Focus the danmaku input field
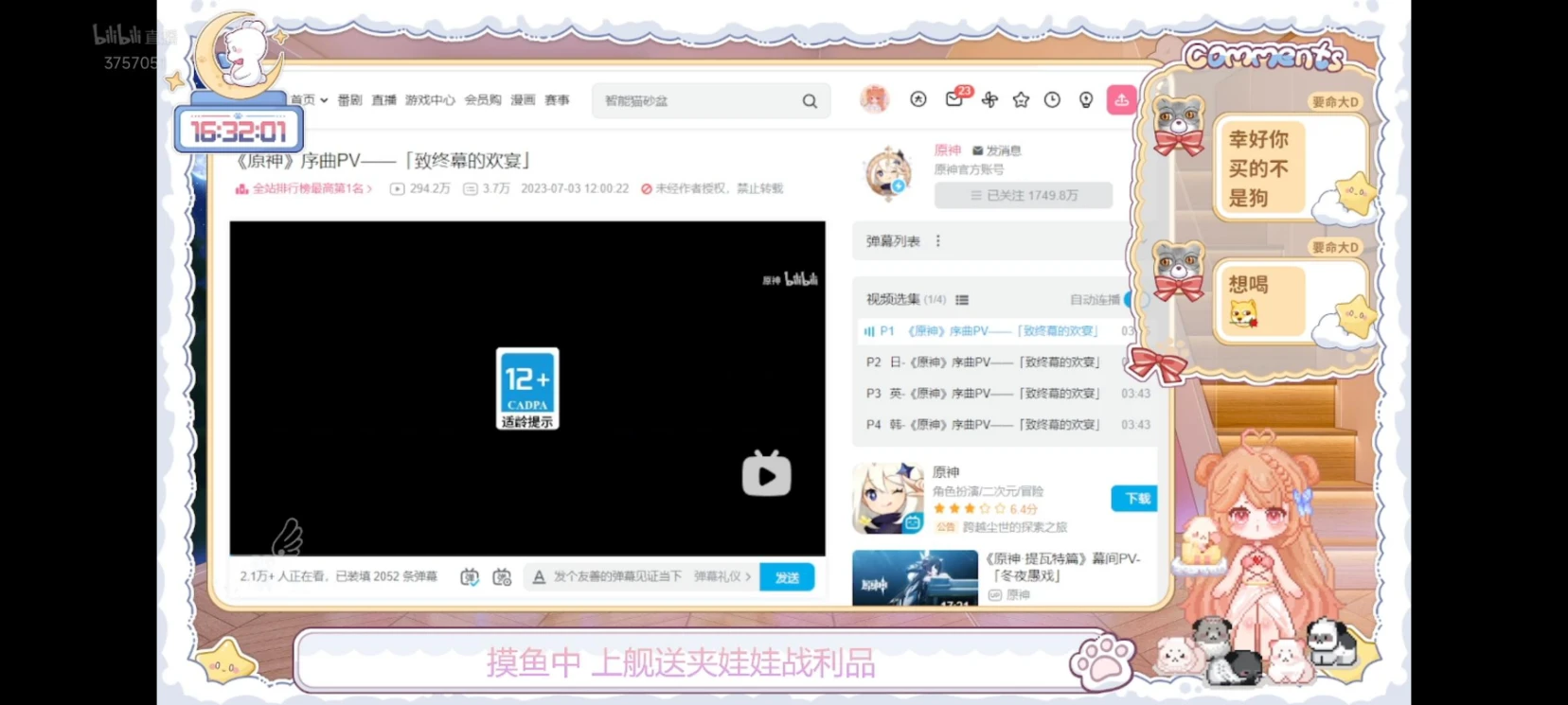Screen dimensions: 1568x705 [619, 576]
